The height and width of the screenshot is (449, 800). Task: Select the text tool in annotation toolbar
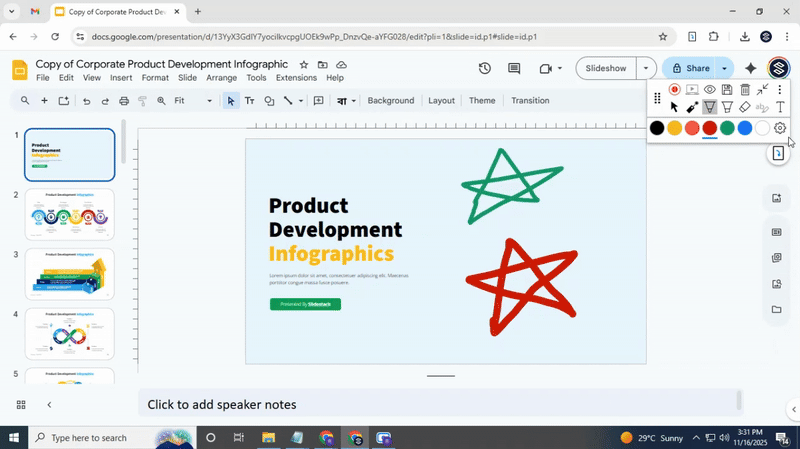[x=780, y=107]
